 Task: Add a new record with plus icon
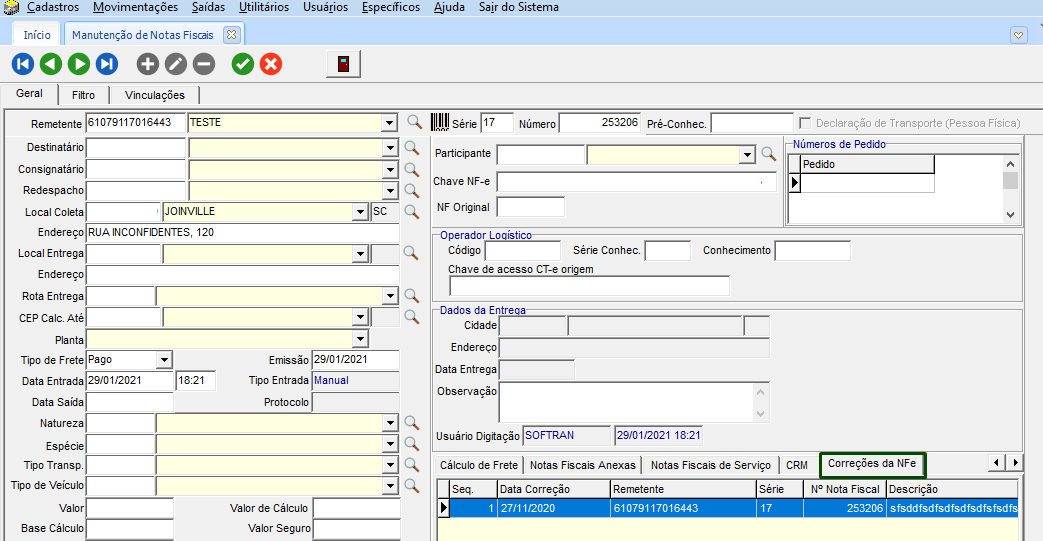click(x=147, y=64)
